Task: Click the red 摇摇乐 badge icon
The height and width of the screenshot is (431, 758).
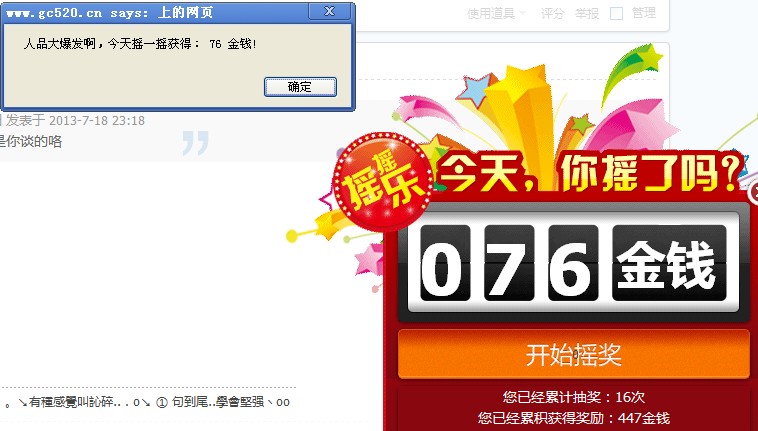Action: pyautogui.click(x=382, y=182)
